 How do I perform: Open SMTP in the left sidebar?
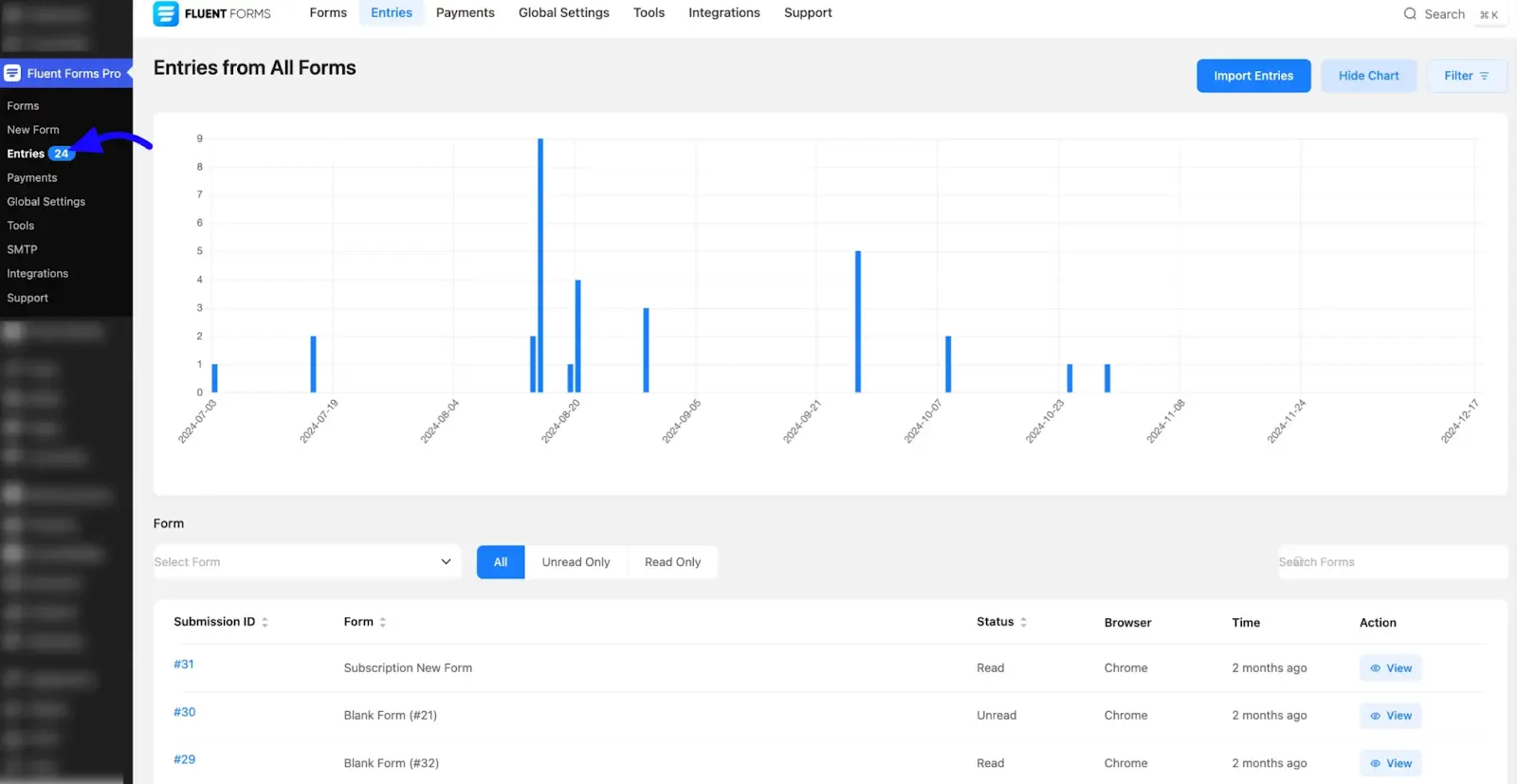click(x=22, y=249)
